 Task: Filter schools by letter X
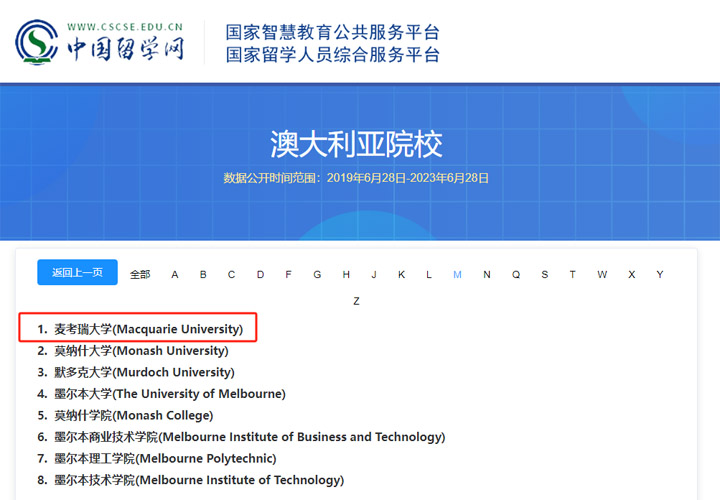click(632, 275)
